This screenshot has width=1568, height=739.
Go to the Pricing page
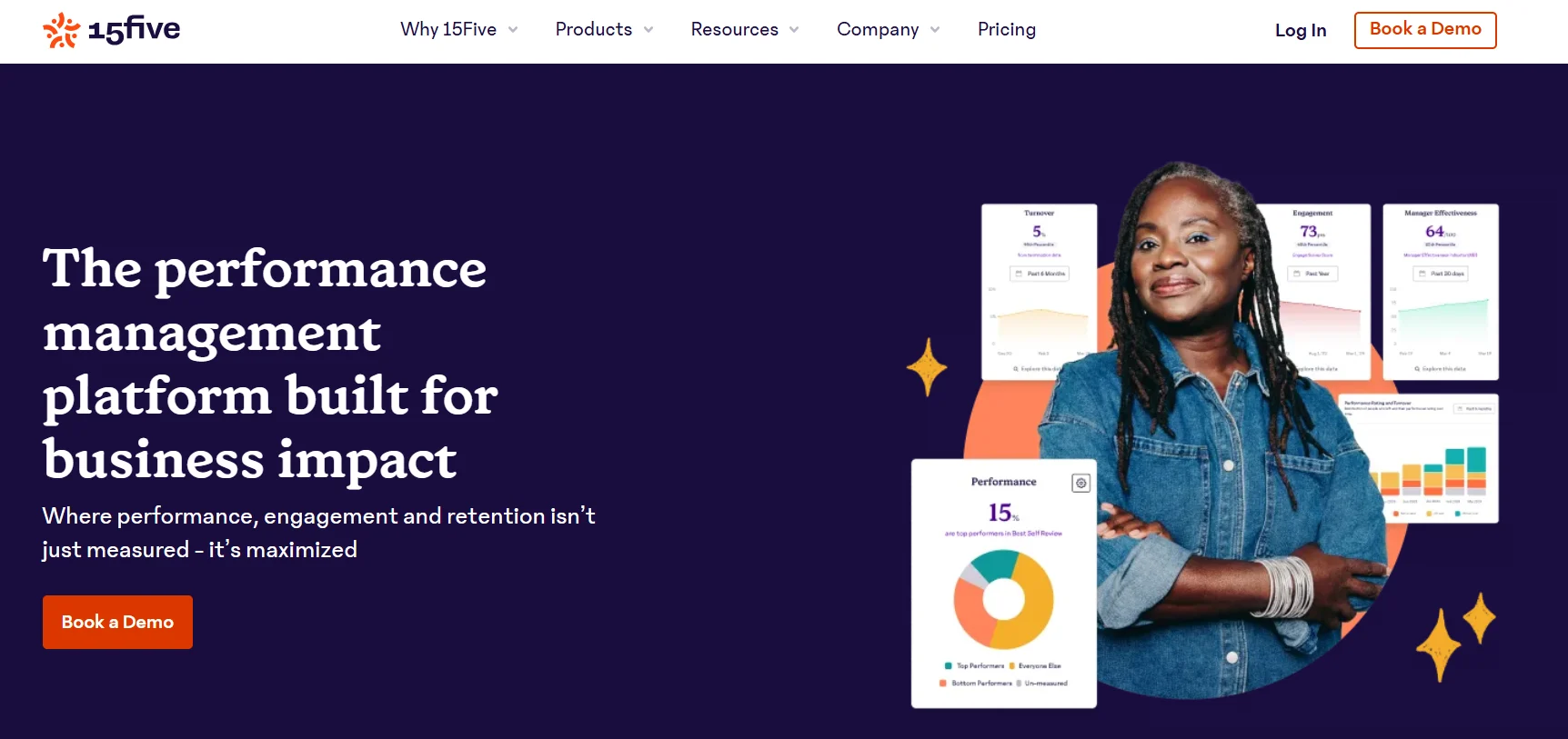[1007, 29]
